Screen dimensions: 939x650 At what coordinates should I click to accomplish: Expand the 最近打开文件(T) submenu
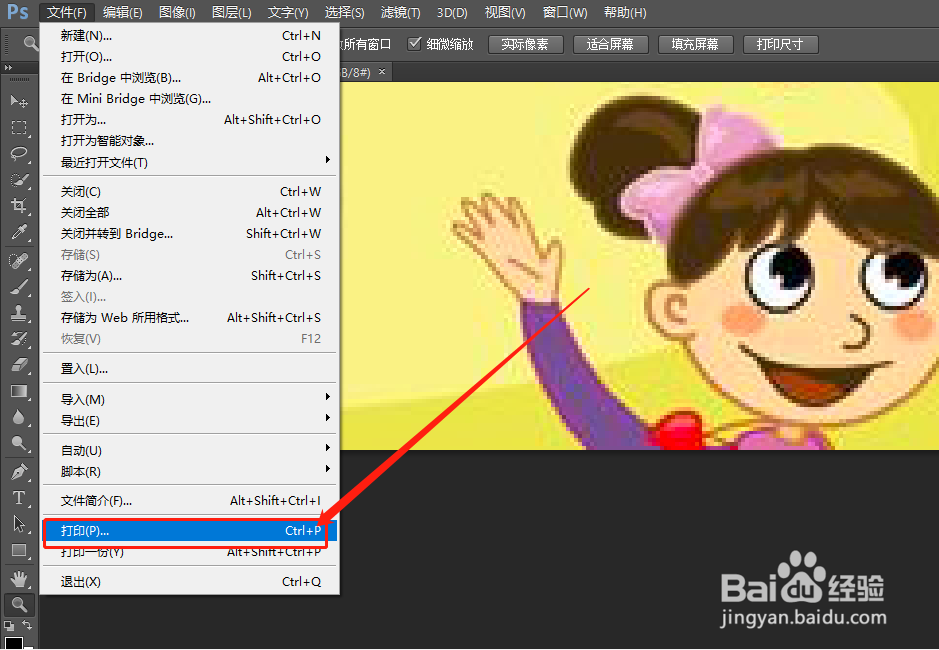tap(189, 162)
